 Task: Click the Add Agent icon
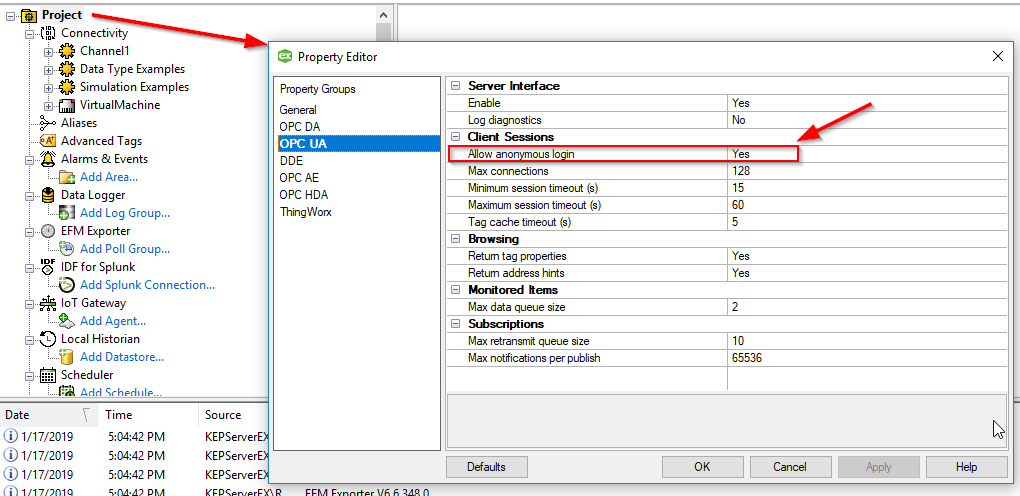(67, 321)
